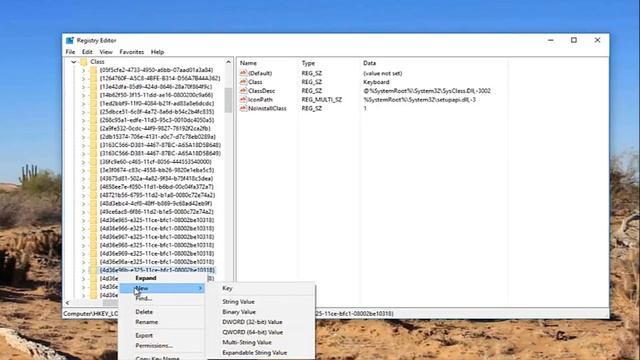Click the IconPath value string icon
The image size is (640, 360).
click(243, 99)
